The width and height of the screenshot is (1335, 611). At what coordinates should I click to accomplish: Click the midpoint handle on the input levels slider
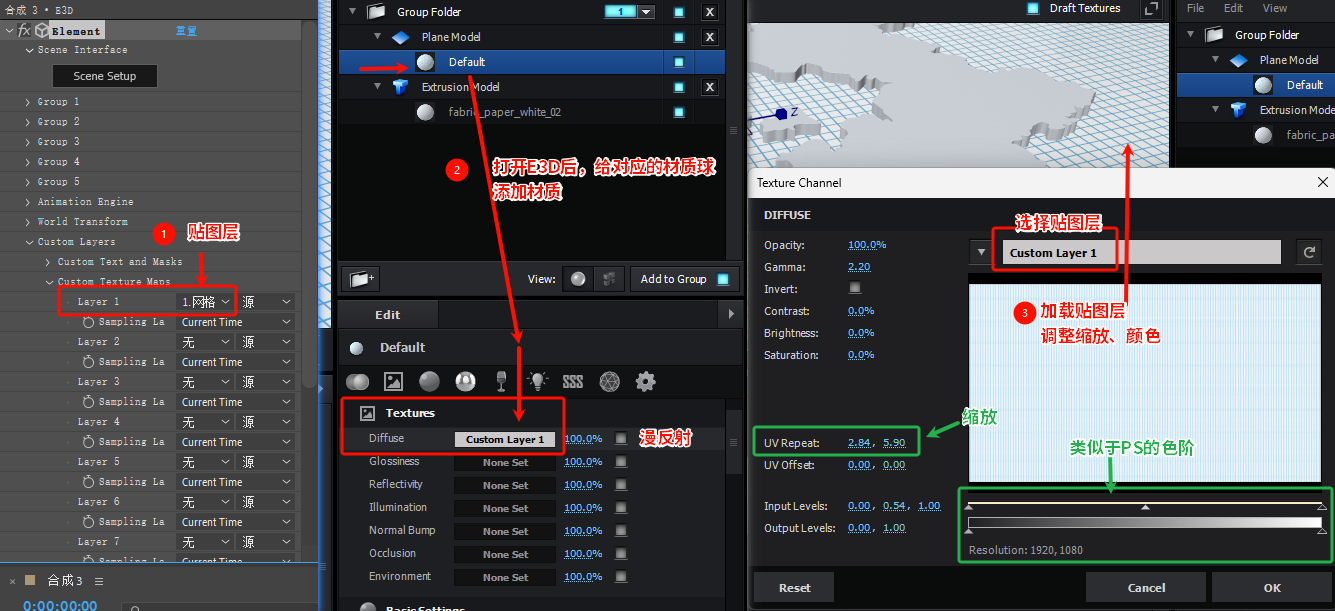point(1145,507)
